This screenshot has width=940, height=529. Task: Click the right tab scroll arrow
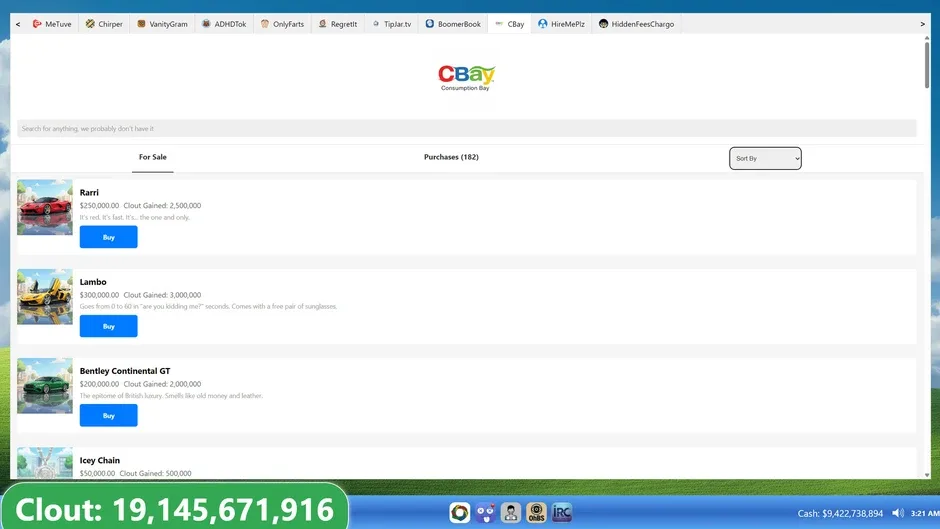(x=922, y=24)
